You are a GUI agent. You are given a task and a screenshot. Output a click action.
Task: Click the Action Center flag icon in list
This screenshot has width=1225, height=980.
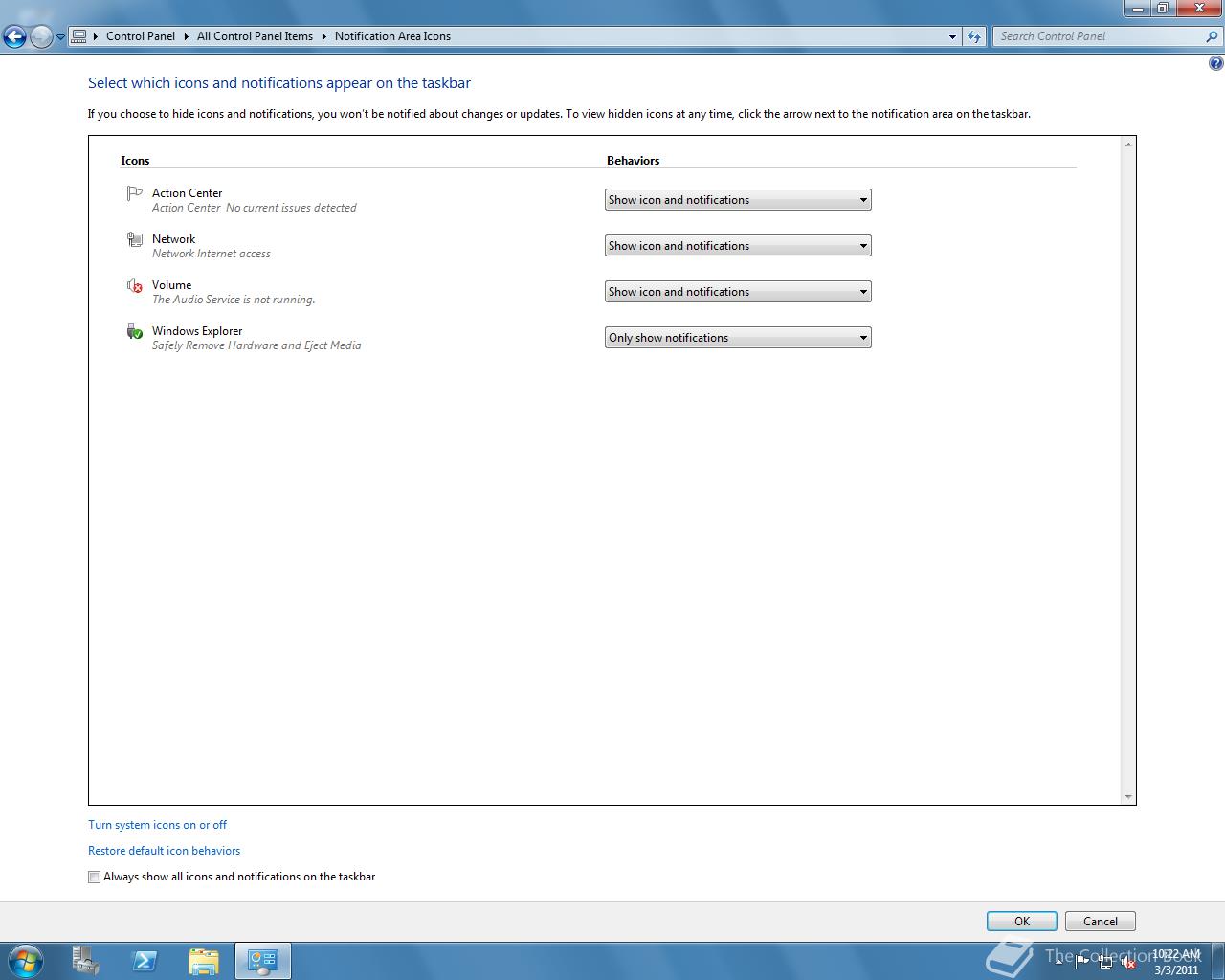click(x=134, y=193)
